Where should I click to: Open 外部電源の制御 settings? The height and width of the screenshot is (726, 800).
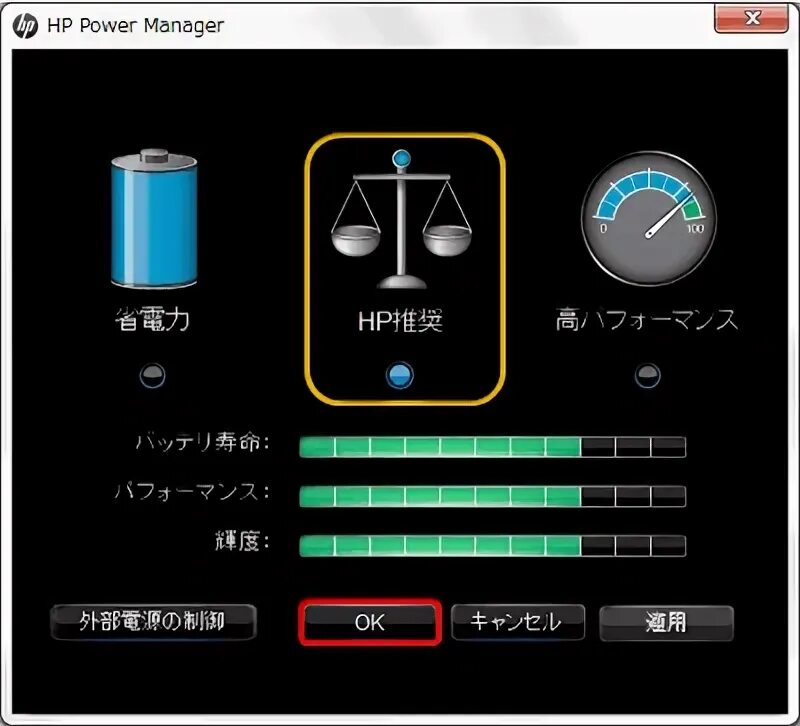pos(153,622)
